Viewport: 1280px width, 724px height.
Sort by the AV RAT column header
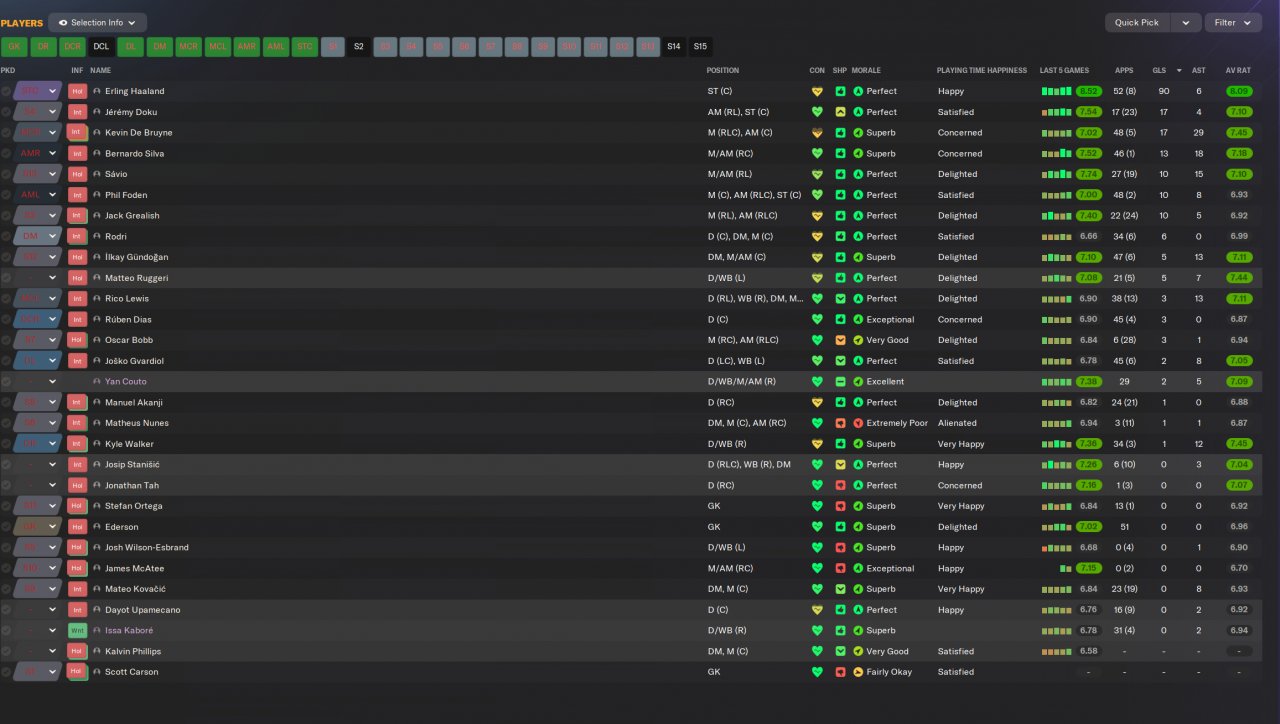(1238, 71)
